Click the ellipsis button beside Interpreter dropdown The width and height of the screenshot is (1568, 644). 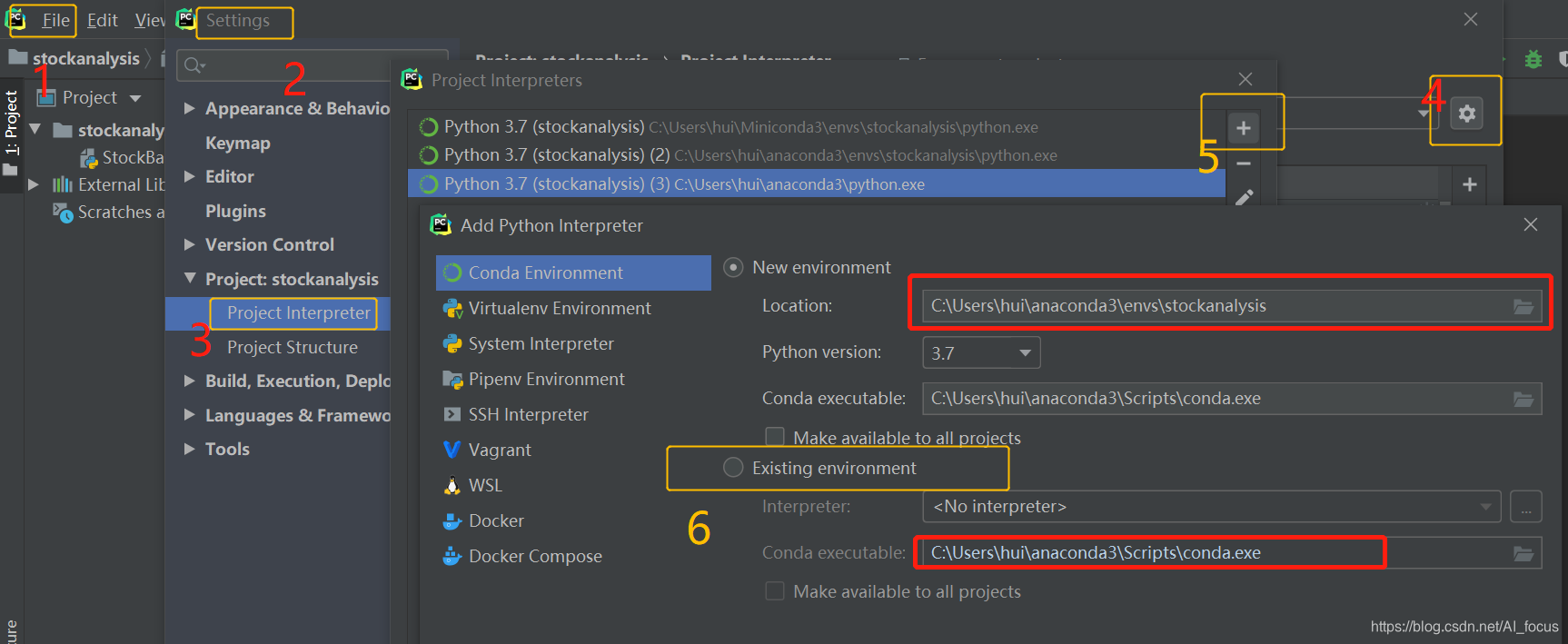(1526, 507)
